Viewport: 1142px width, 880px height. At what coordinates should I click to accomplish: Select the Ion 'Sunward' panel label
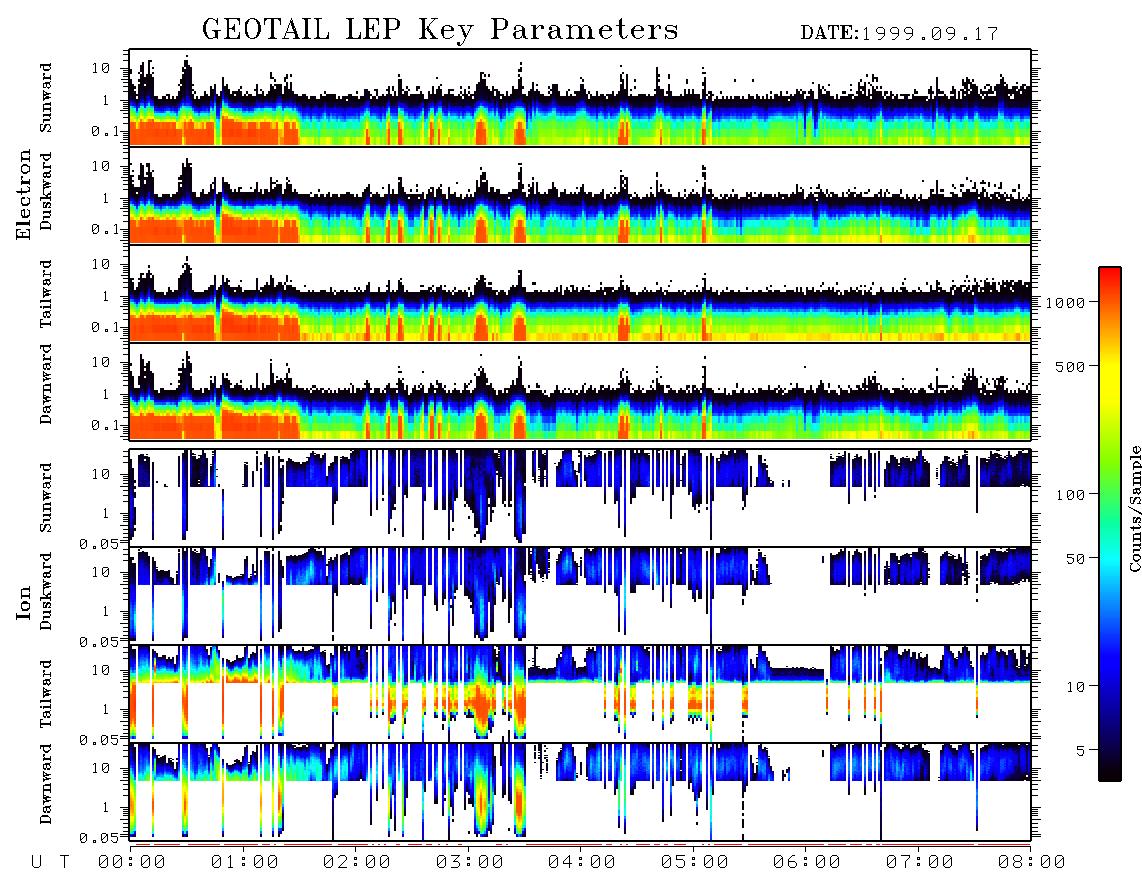pyautogui.click(x=46, y=497)
